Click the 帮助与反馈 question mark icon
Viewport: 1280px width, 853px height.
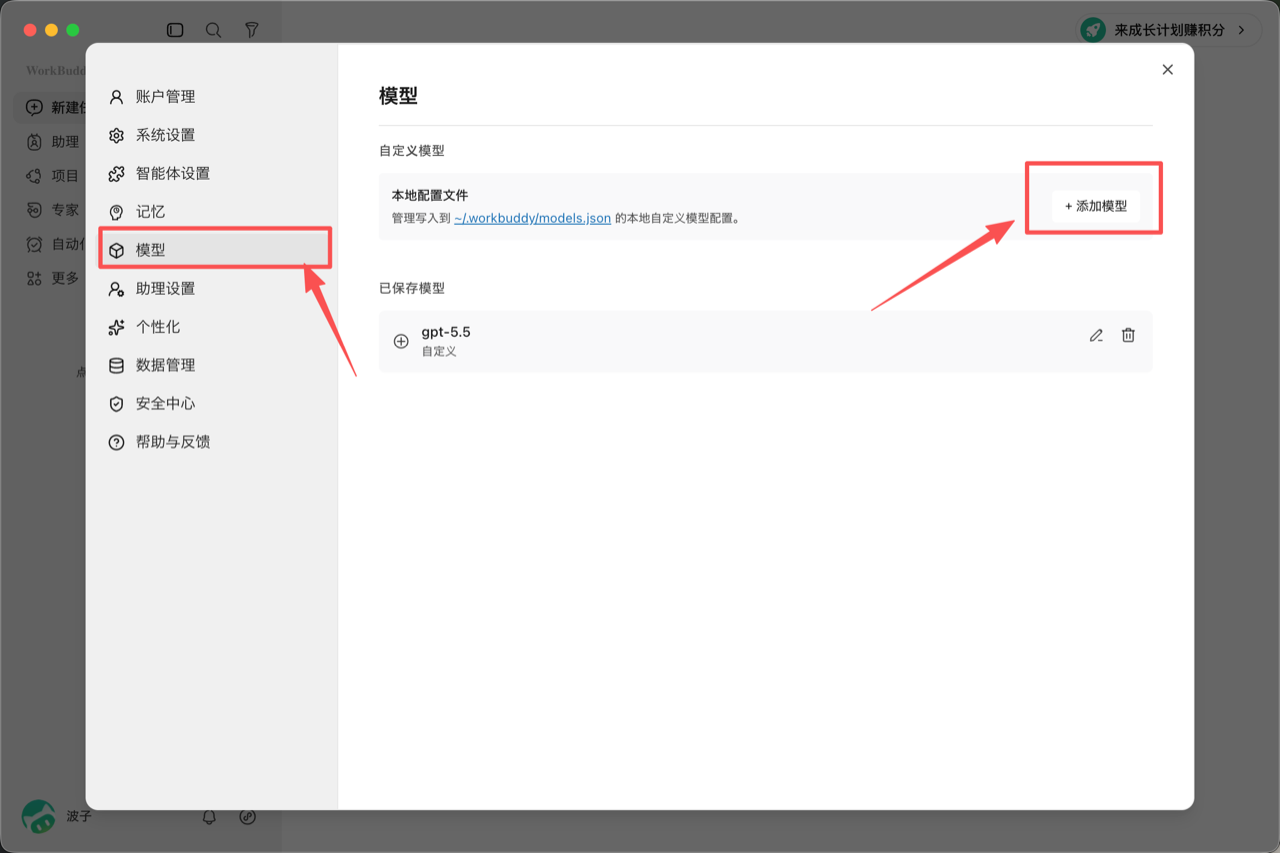pos(117,442)
